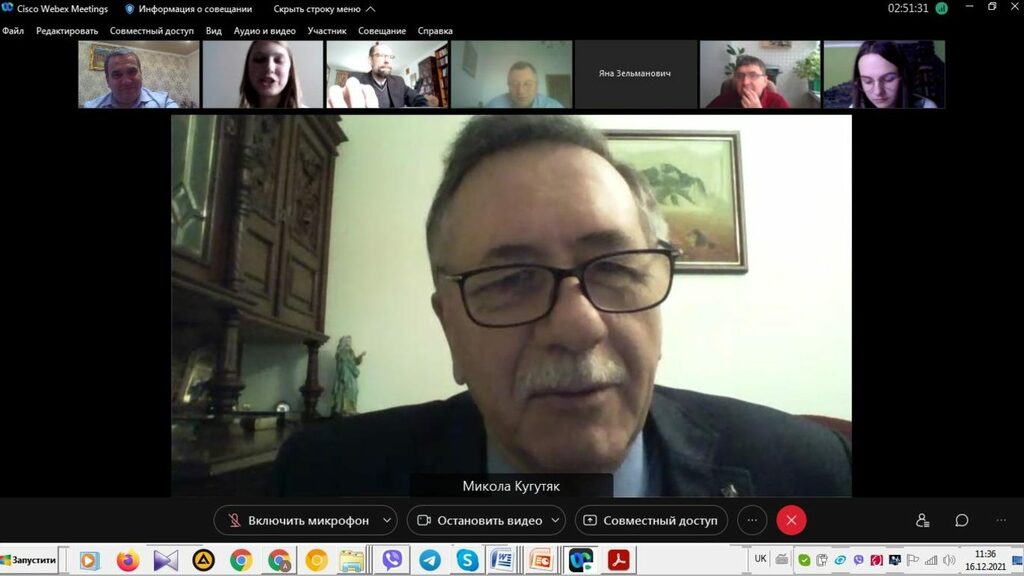
Task: Select Яна Зельманович participant tile
Action: coord(635,74)
